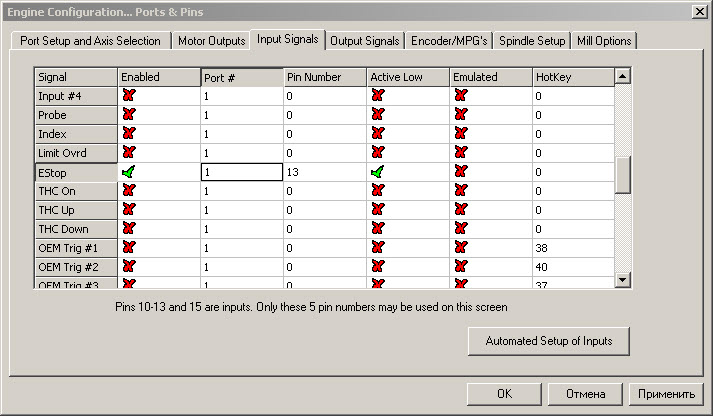Toggle Active Low for OEM Trig #2
Viewport: 713px width, 416px height.
coord(378,267)
